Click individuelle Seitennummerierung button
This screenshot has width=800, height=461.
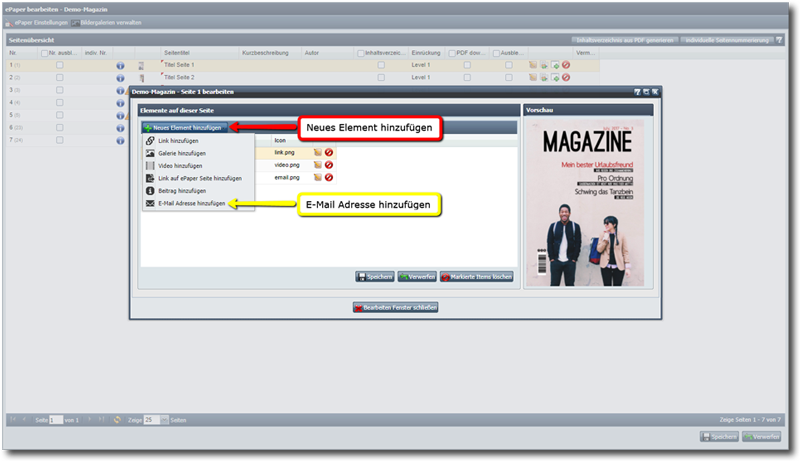coord(727,40)
